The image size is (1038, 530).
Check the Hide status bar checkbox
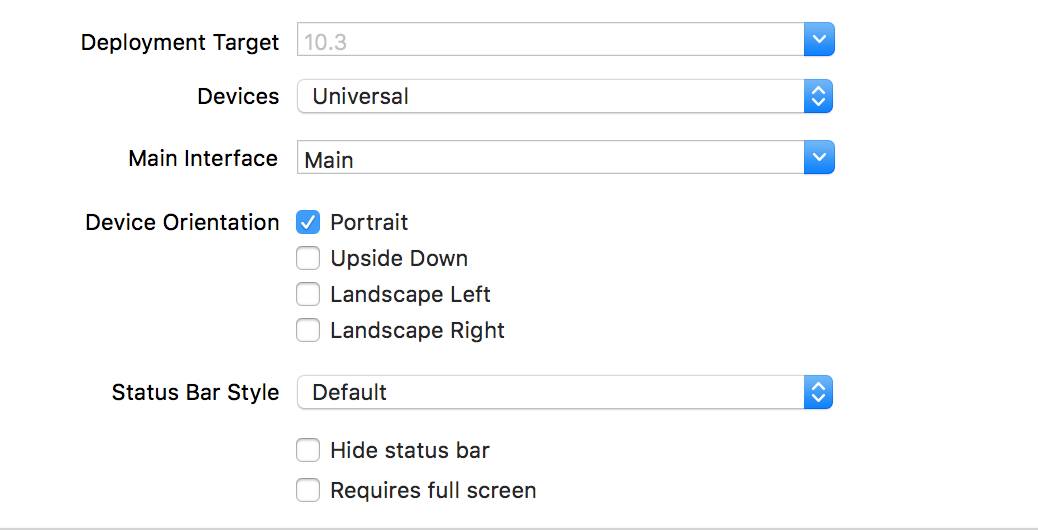[x=308, y=451]
